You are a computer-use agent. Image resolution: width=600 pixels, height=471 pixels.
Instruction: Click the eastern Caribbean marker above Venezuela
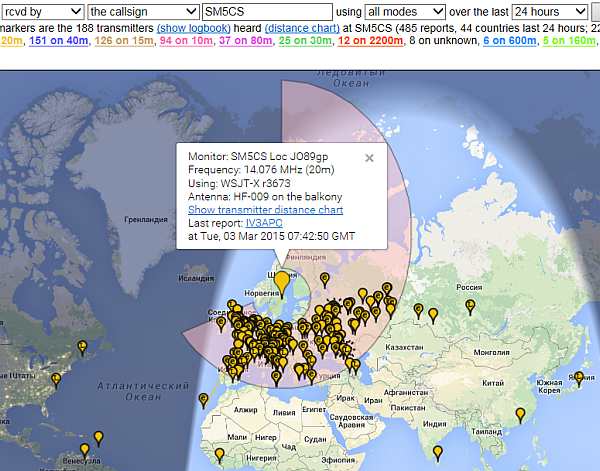pos(98,438)
